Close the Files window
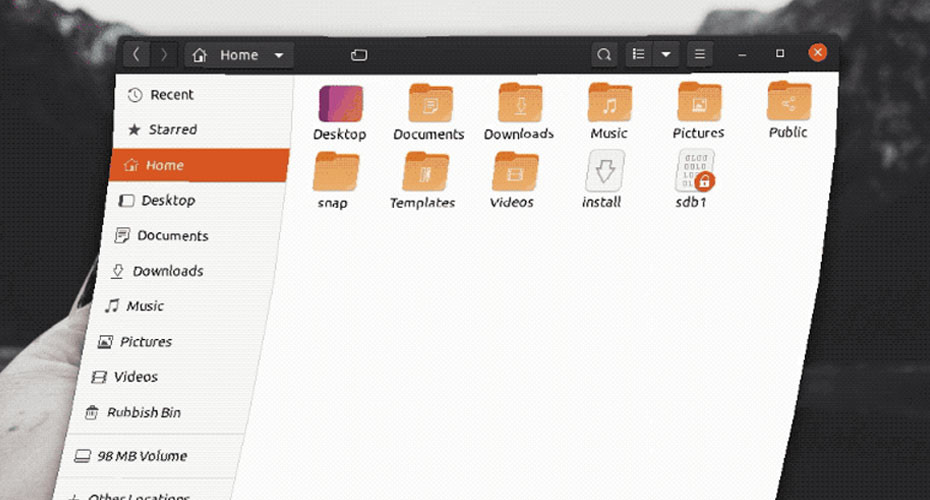Image resolution: width=930 pixels, height=500 pixels. click(x=818, y=53)
